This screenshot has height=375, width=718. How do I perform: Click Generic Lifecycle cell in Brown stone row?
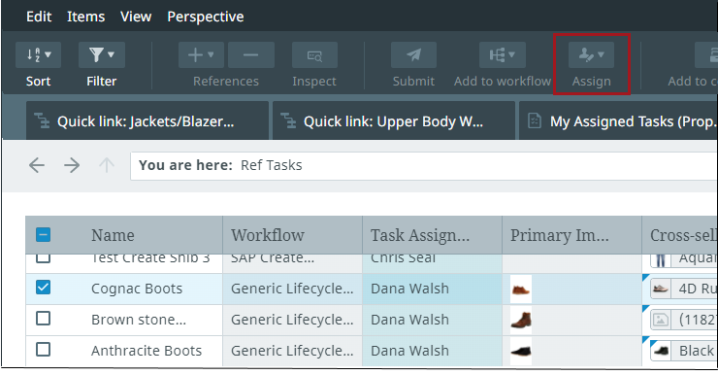pyautogui.click(x=292, y=320)
